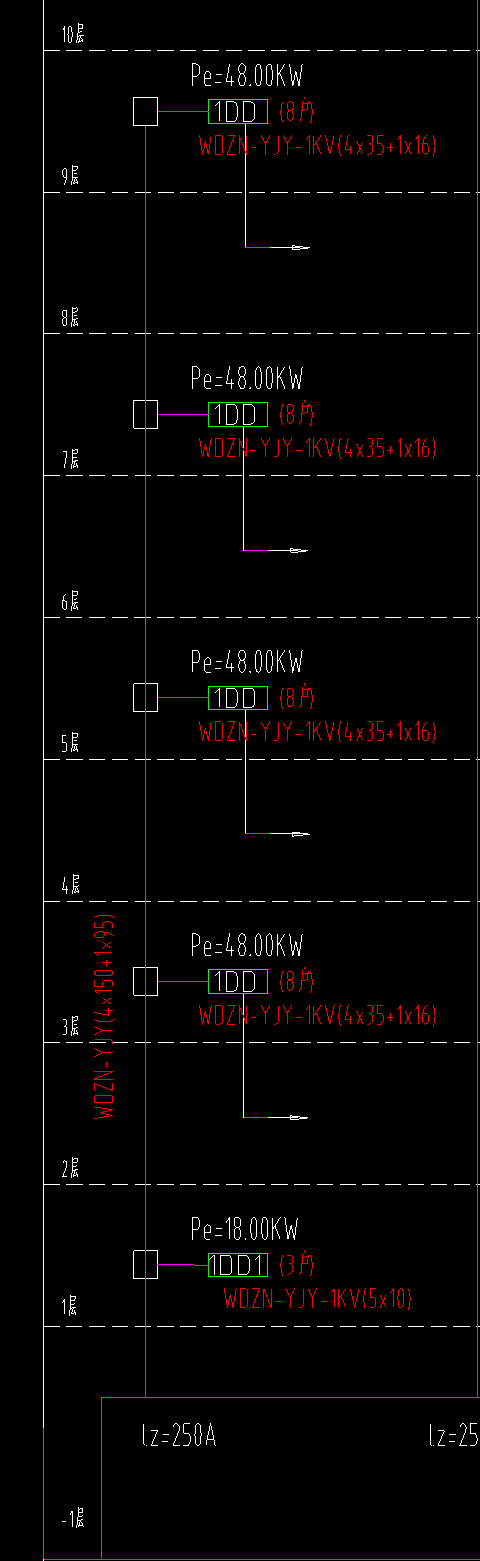The height and width of the screenshot is (1561, 480).
Task: Click the (8户) text on 5层
Action: tap(297, 697)
